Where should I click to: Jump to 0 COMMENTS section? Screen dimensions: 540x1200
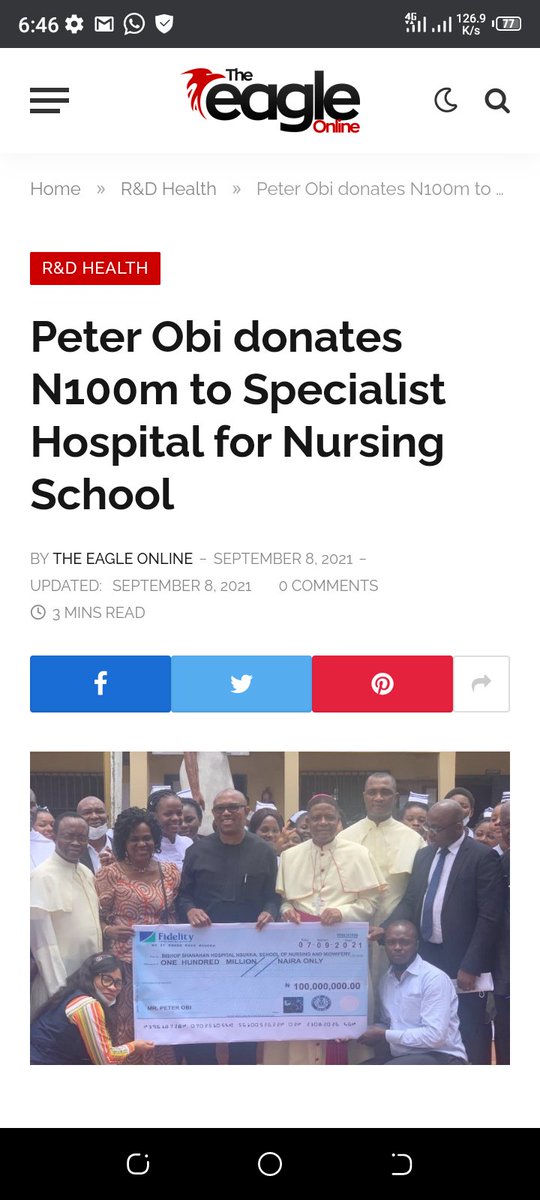(328, 585)
